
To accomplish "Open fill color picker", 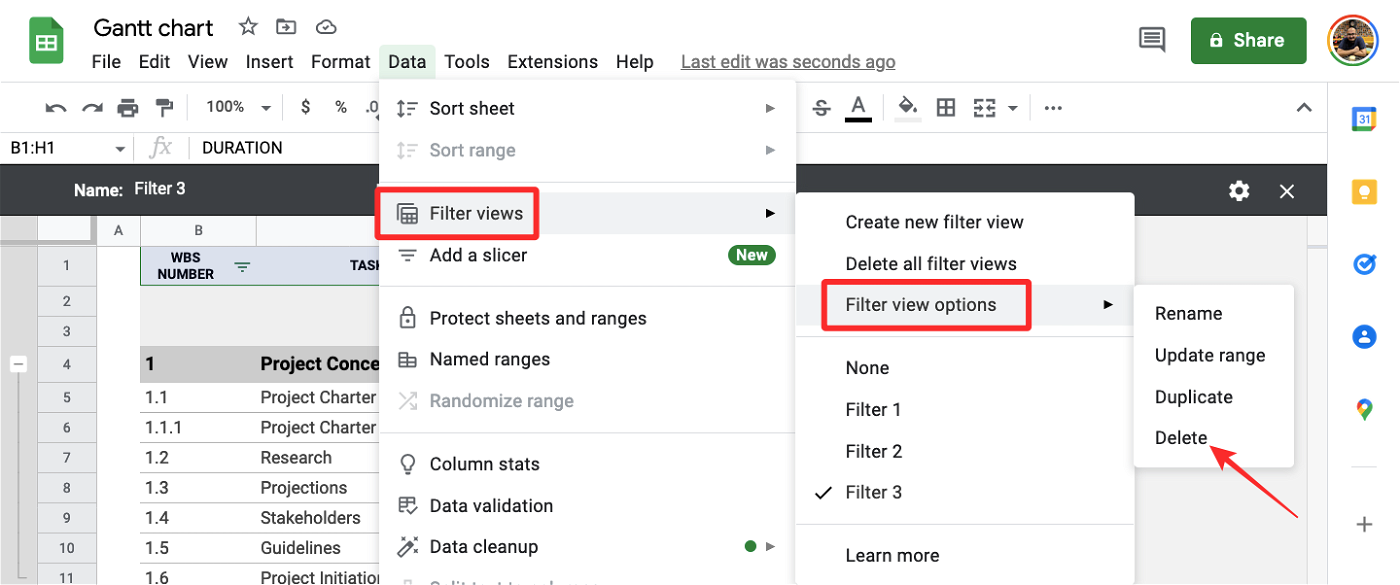I will (908, 107).
